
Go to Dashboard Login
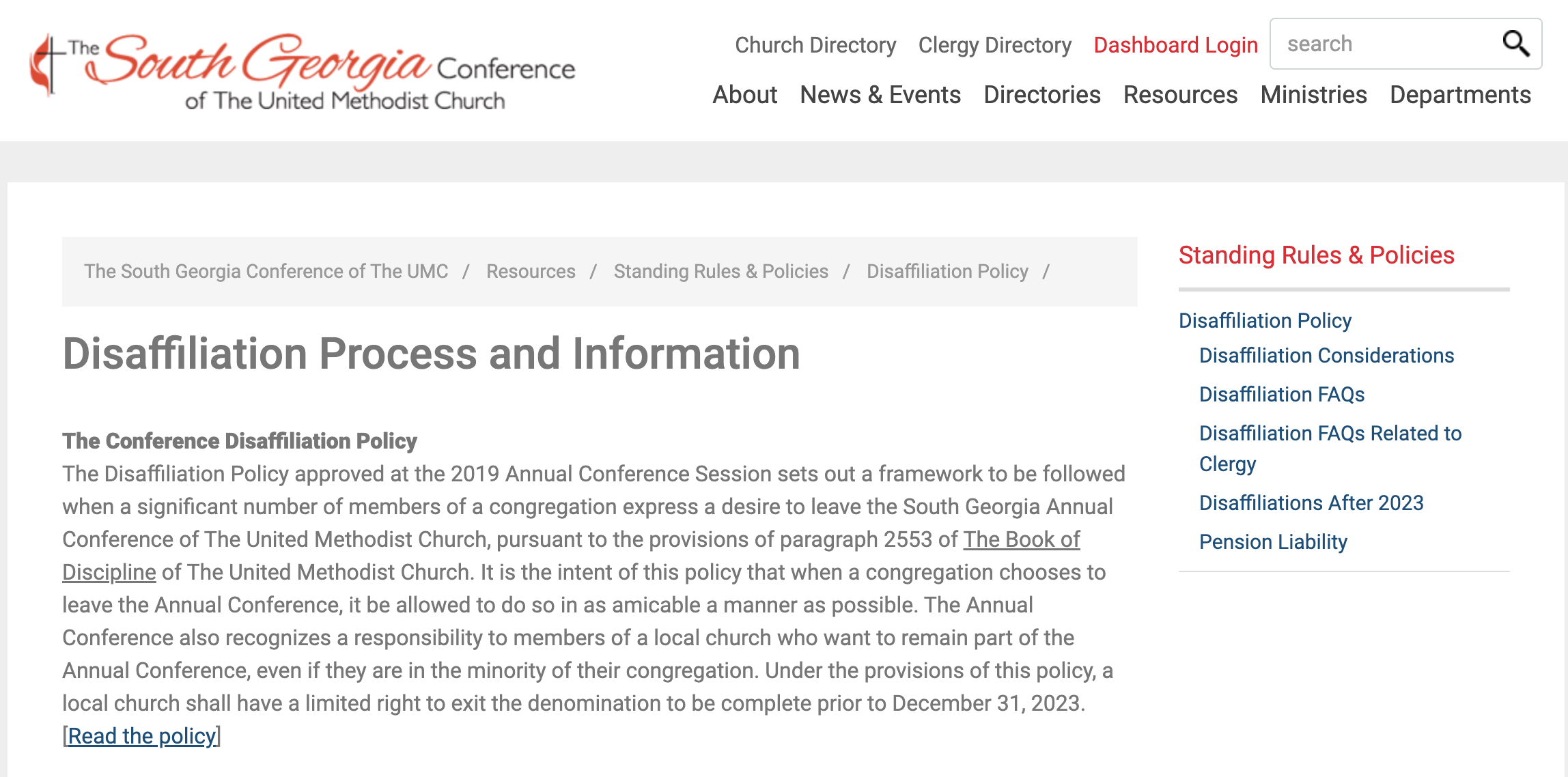tap(1175, 45)
